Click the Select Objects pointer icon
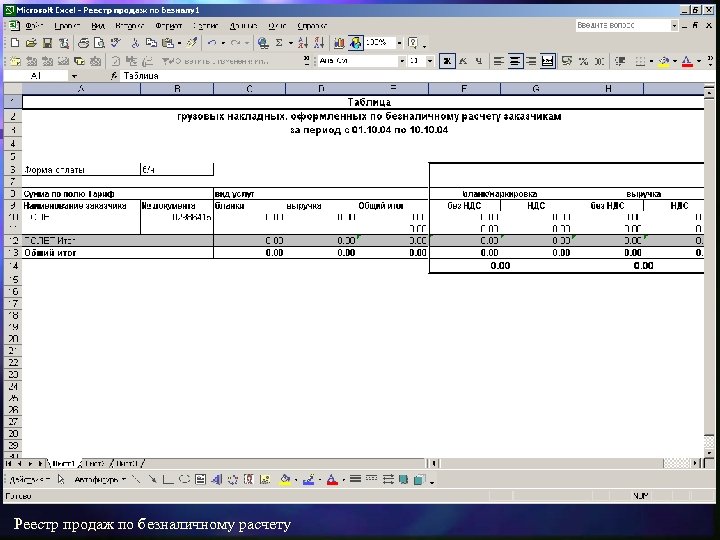 [61, 480]
